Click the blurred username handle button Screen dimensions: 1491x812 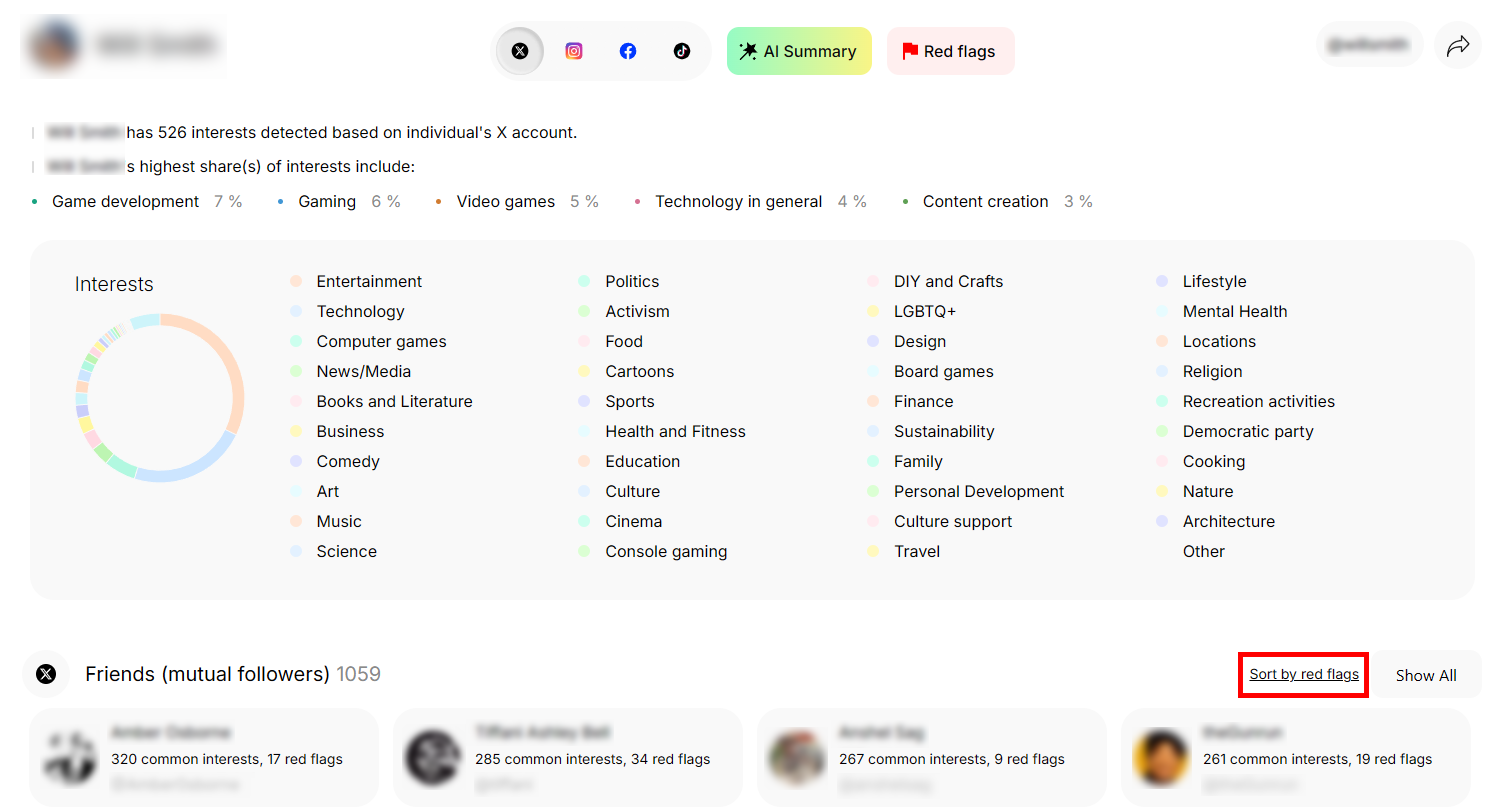(x=1369, y=45)
